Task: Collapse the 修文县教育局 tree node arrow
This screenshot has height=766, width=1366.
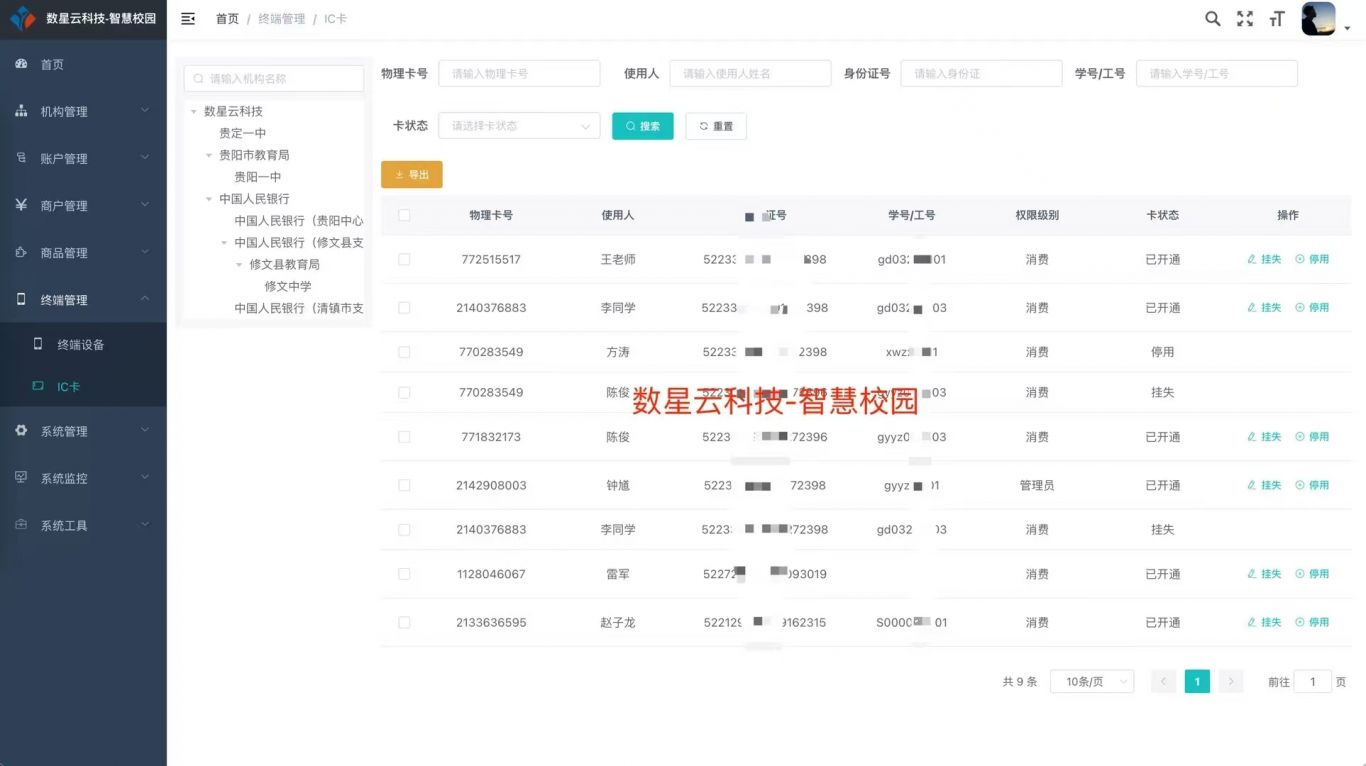Action: 239,265
